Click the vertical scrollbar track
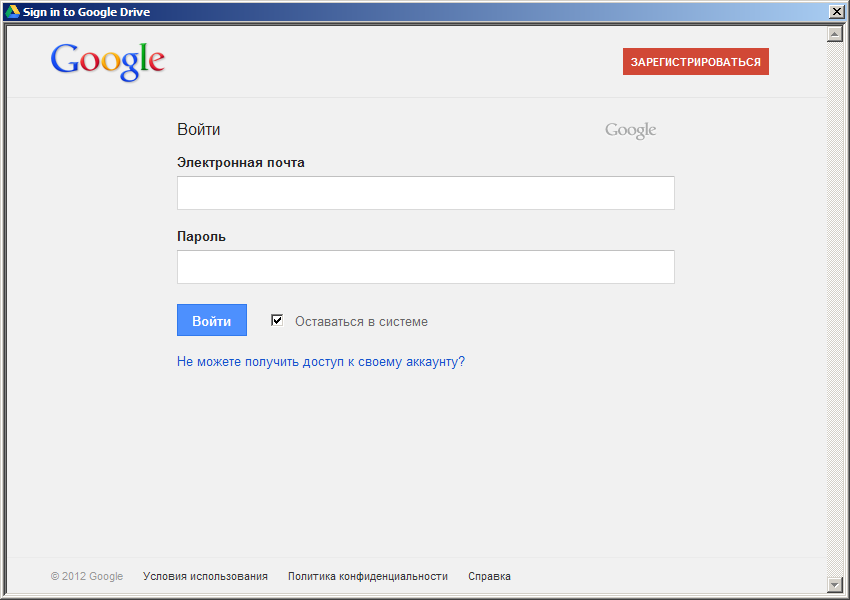Viewport: 850px width, 600px height. pyautogui.click(x=835, y=300)
